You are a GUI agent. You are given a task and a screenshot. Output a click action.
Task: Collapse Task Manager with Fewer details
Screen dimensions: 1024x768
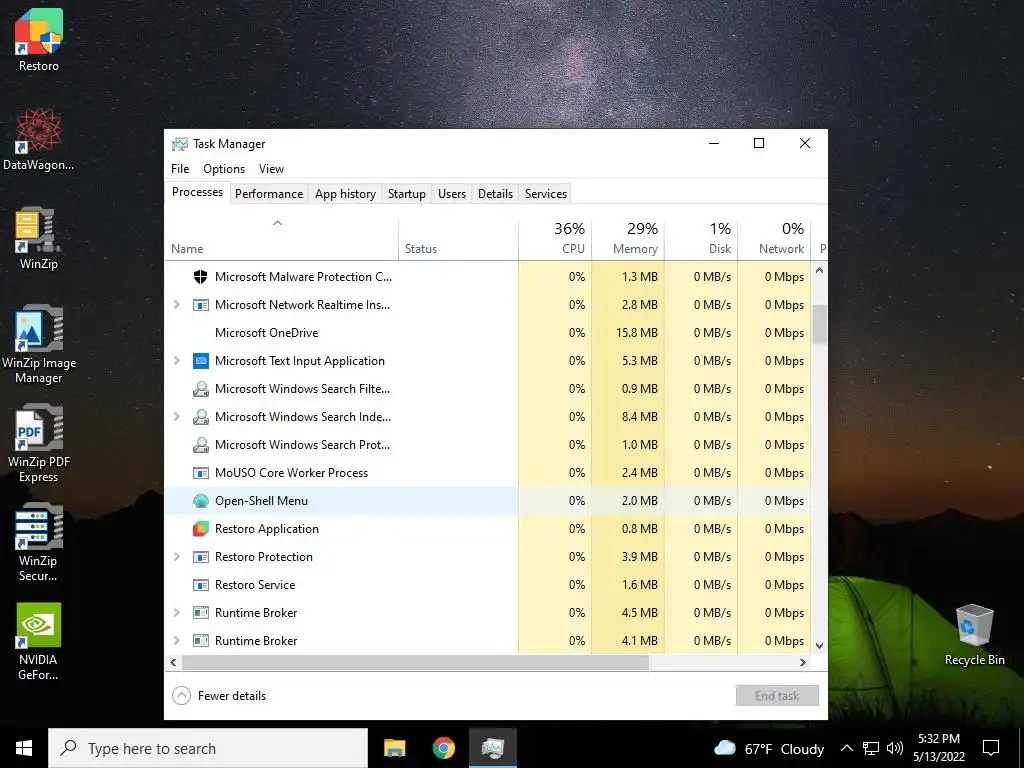point(219,696)
